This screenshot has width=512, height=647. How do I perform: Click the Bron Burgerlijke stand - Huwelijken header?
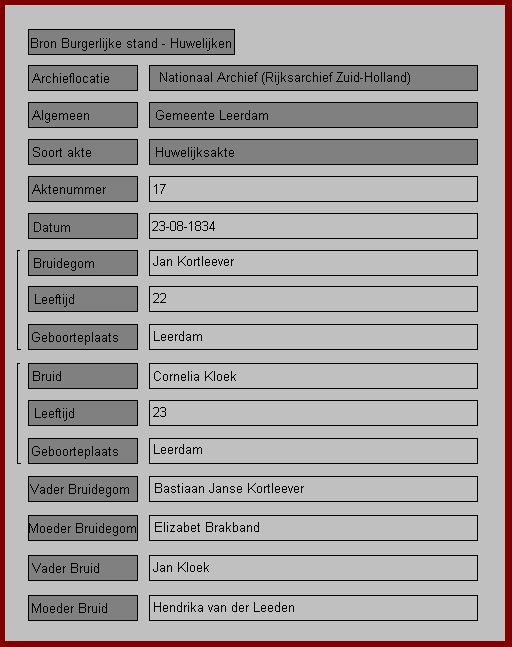pos(131,42)
